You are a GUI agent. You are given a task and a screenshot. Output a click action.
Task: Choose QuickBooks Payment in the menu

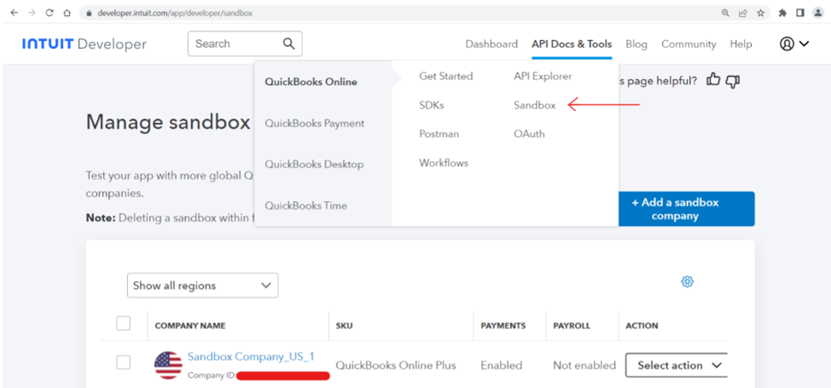coord(315,124)
